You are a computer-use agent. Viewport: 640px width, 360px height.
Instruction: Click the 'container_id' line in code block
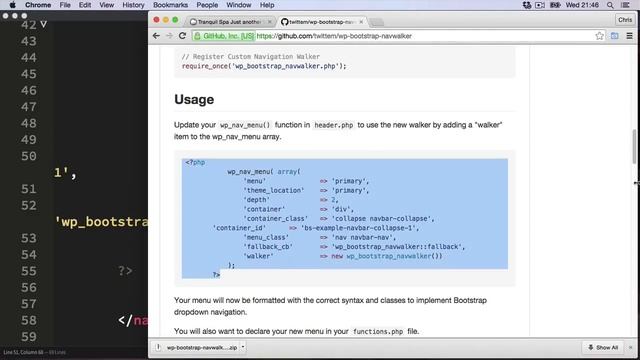coord(316,228)
